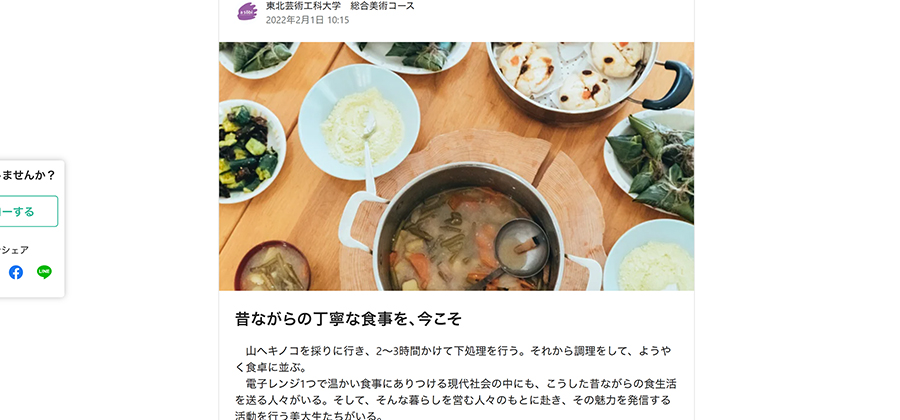Click paragraph starting 山へキノコを採りに行き
This screenshot has width=900, height=420.
pos(453,359)
